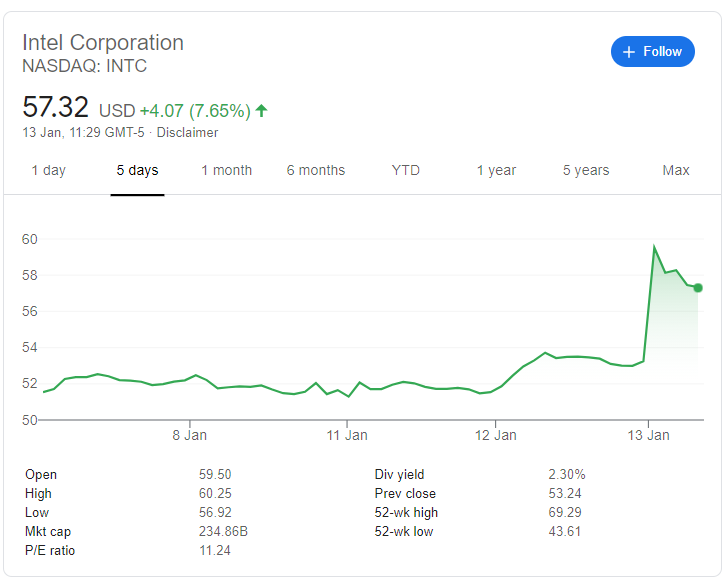Click the 13 Jan axis label
Viewport: 727px width, 588px height.
pos(649,435)
